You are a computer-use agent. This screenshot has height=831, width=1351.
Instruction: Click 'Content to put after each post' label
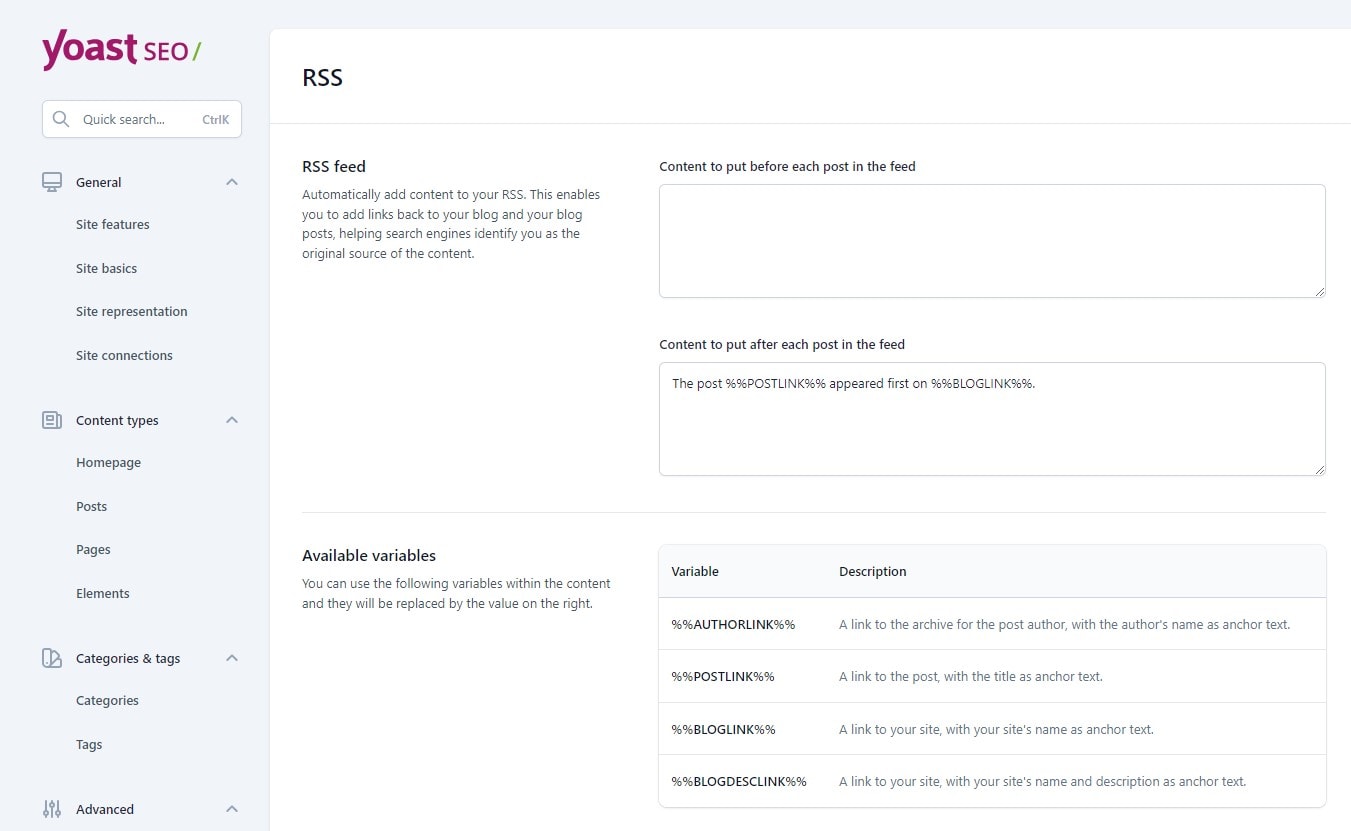pos(782,345)
